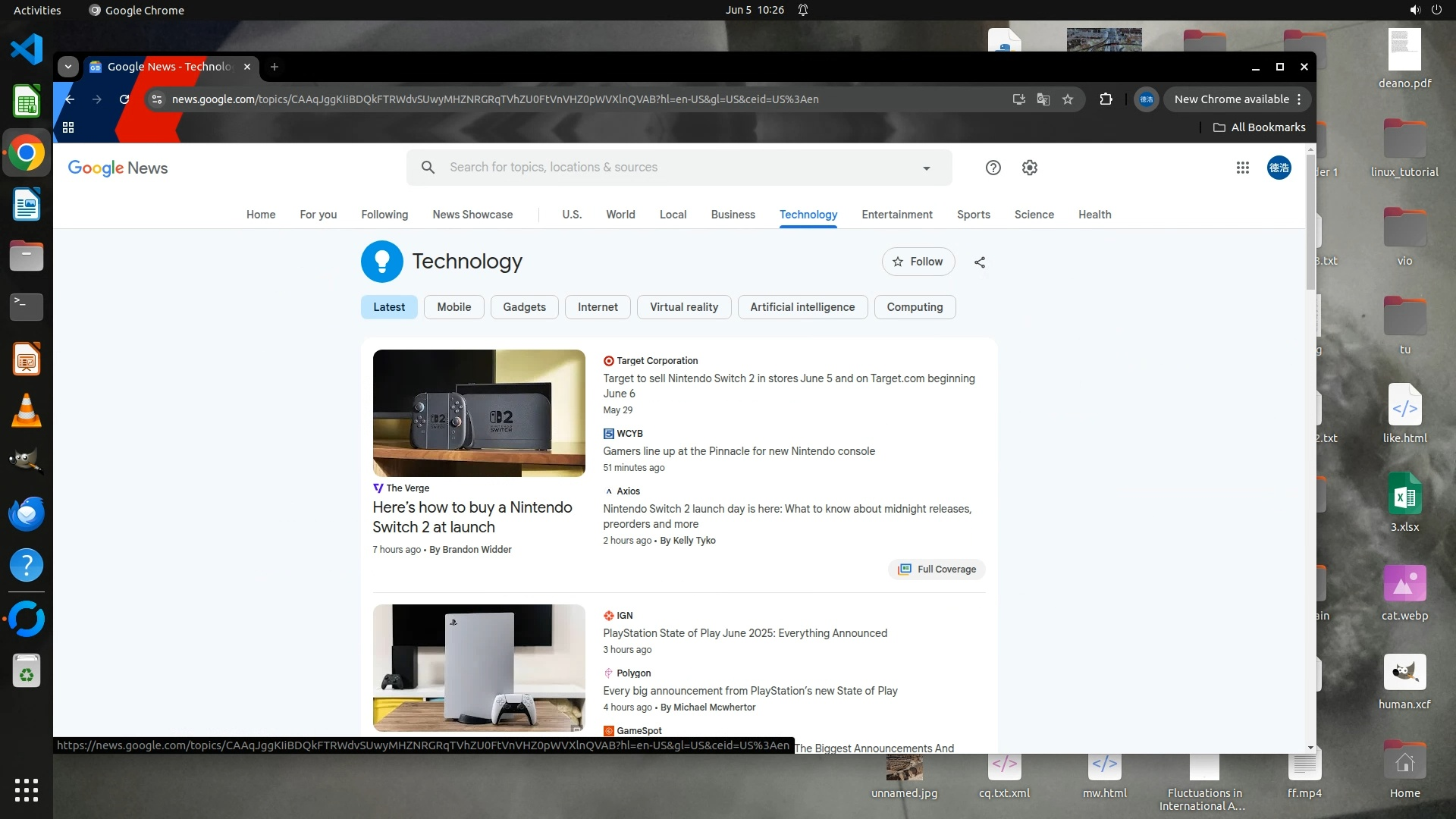Reload the current page
The image size is (1456, 819).
[x=124, y=99]
